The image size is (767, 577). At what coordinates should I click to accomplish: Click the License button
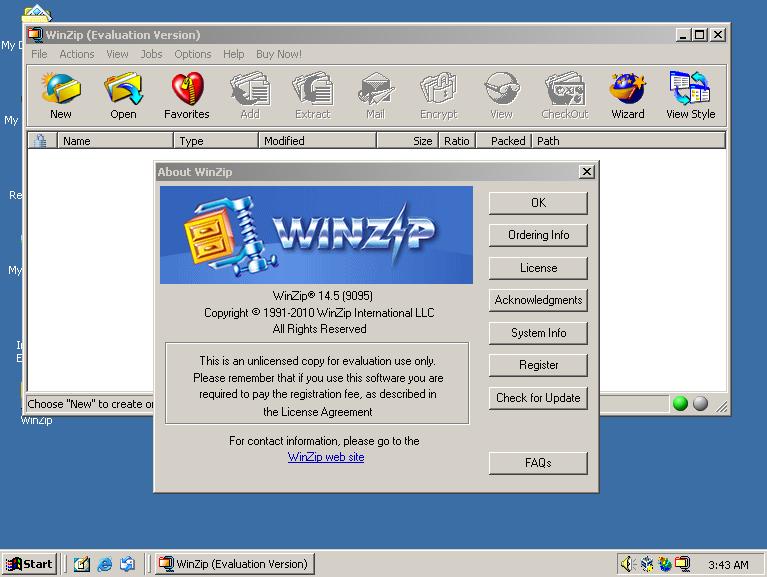[538, 268]
